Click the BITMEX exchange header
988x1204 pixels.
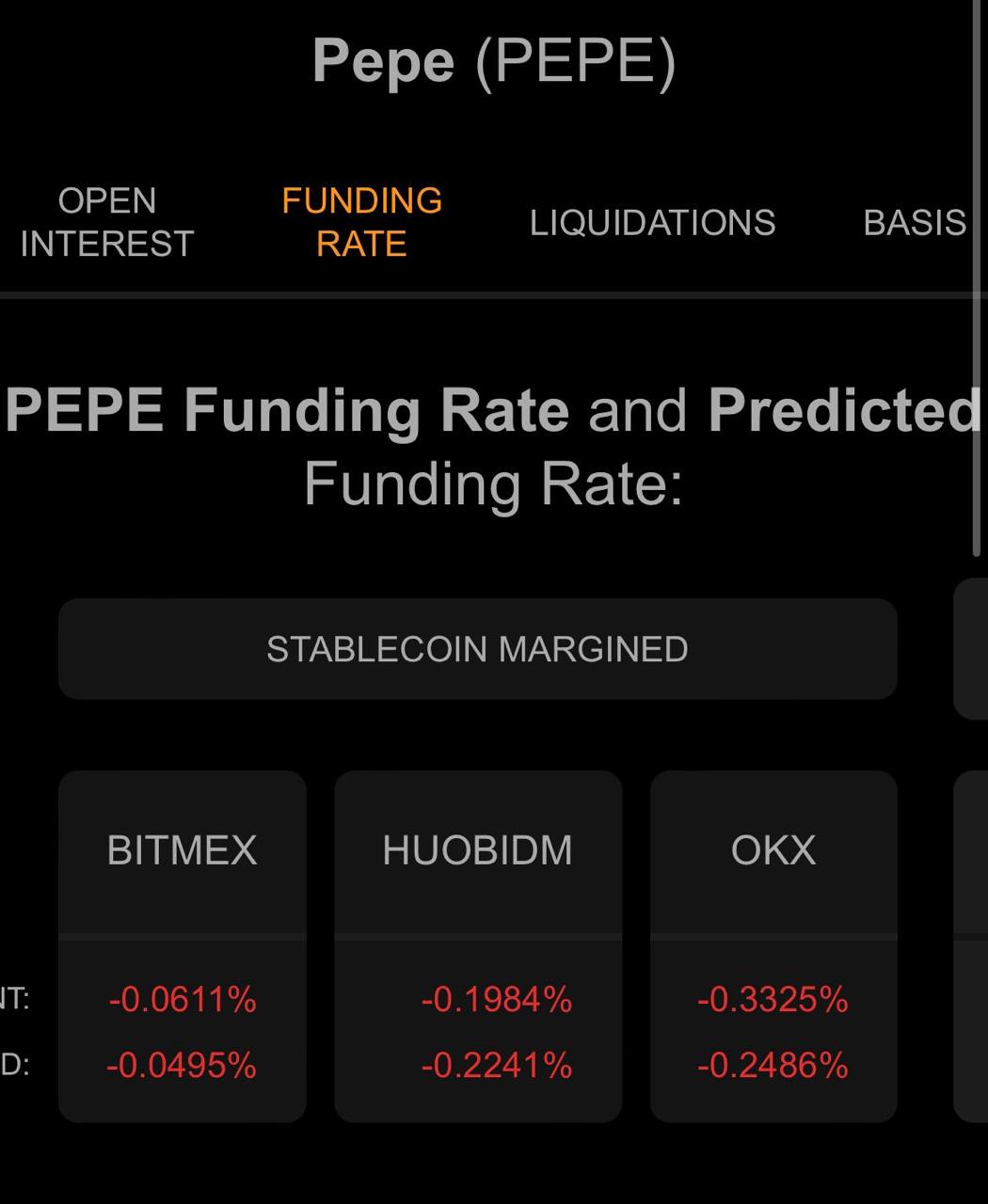pos(182,850)
